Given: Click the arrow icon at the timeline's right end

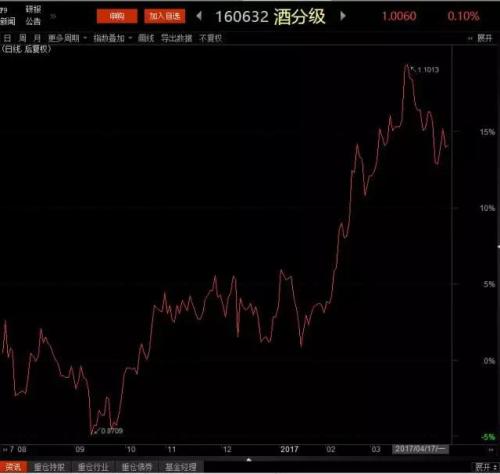Looking at the screenshot, I should [x=491, y=450].
